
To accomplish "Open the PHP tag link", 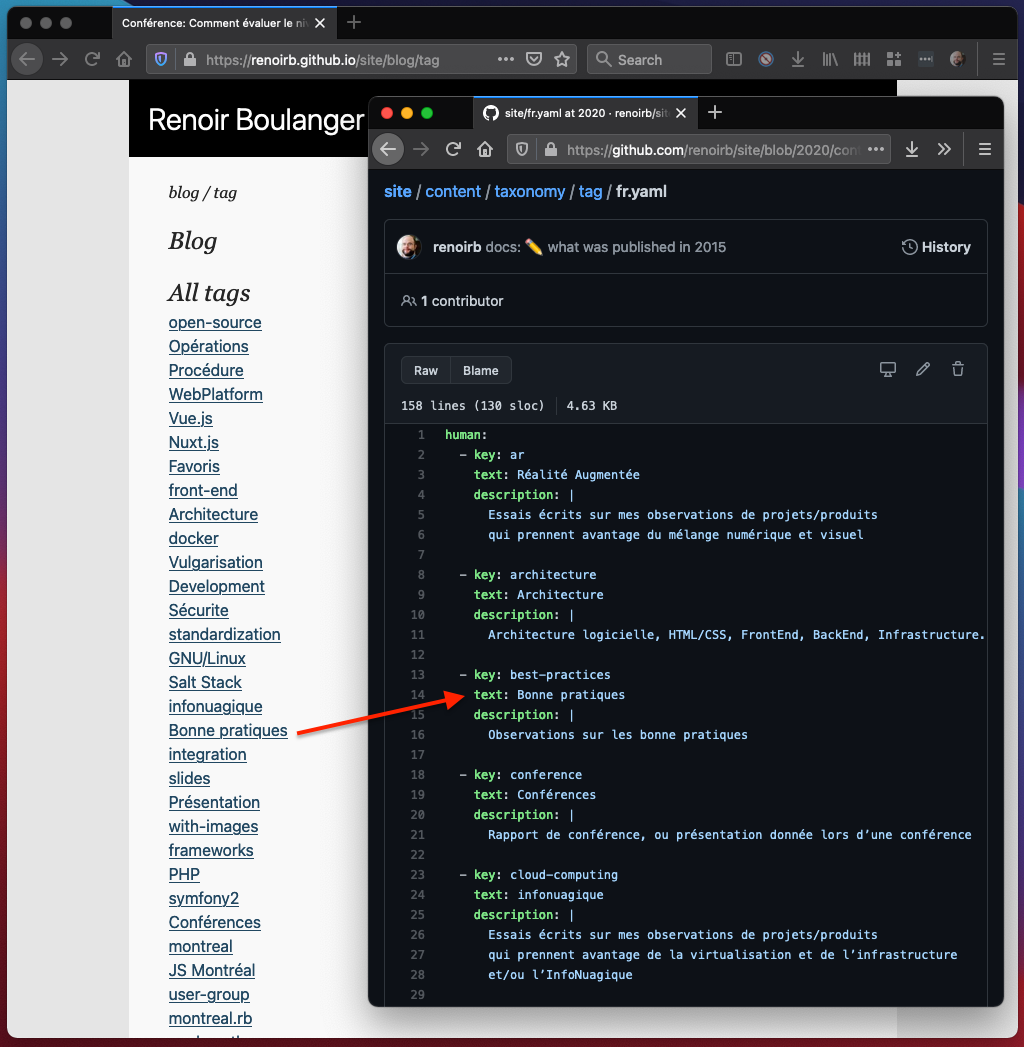I will coord(184,875).
